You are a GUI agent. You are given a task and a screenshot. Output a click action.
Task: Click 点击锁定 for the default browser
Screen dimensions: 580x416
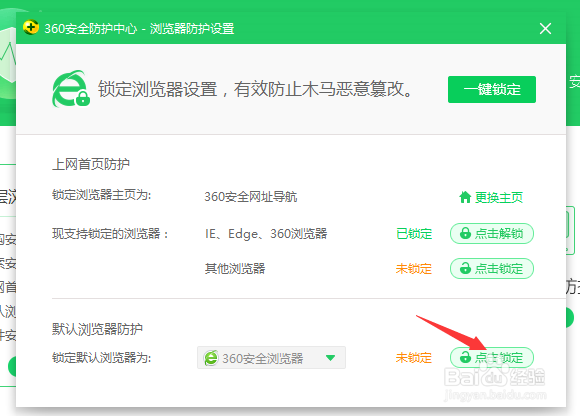[492, 358]
